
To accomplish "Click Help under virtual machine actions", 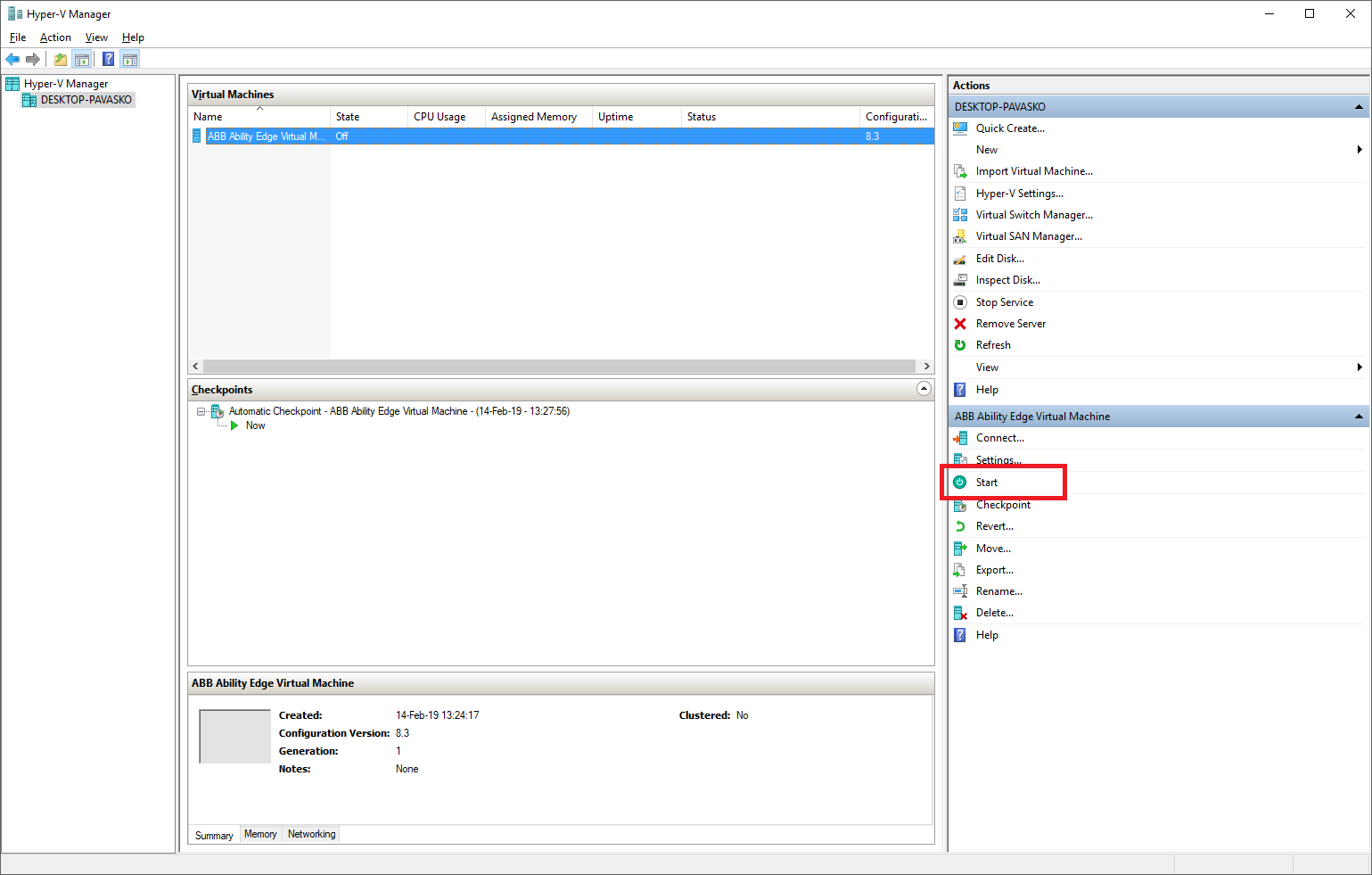I will click(987, 635).
